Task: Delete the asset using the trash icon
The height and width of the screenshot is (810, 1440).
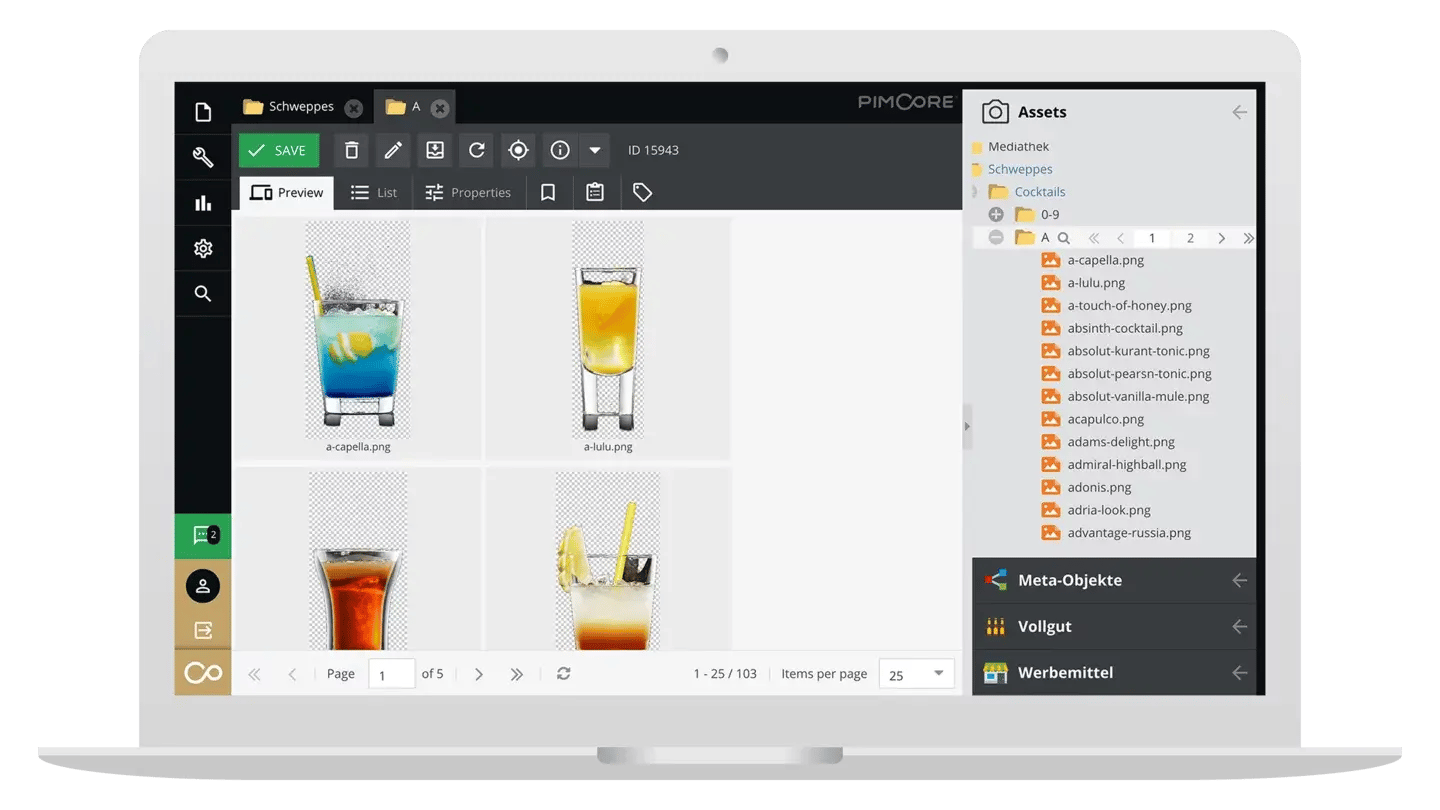Action: point(350,150)
